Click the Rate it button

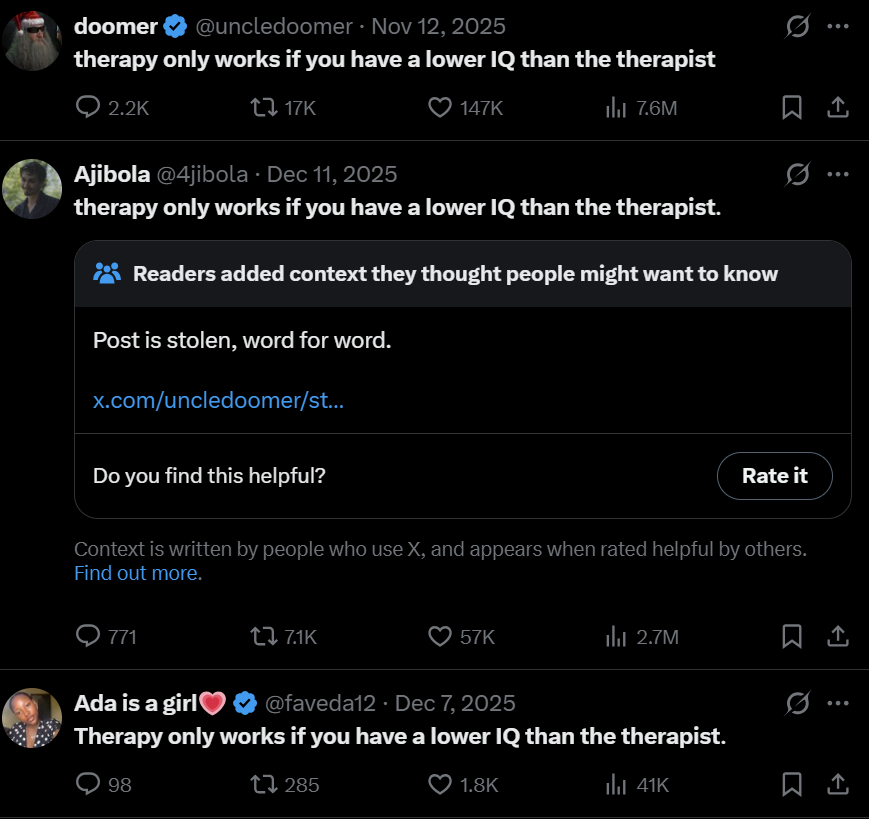coord(774,476)
